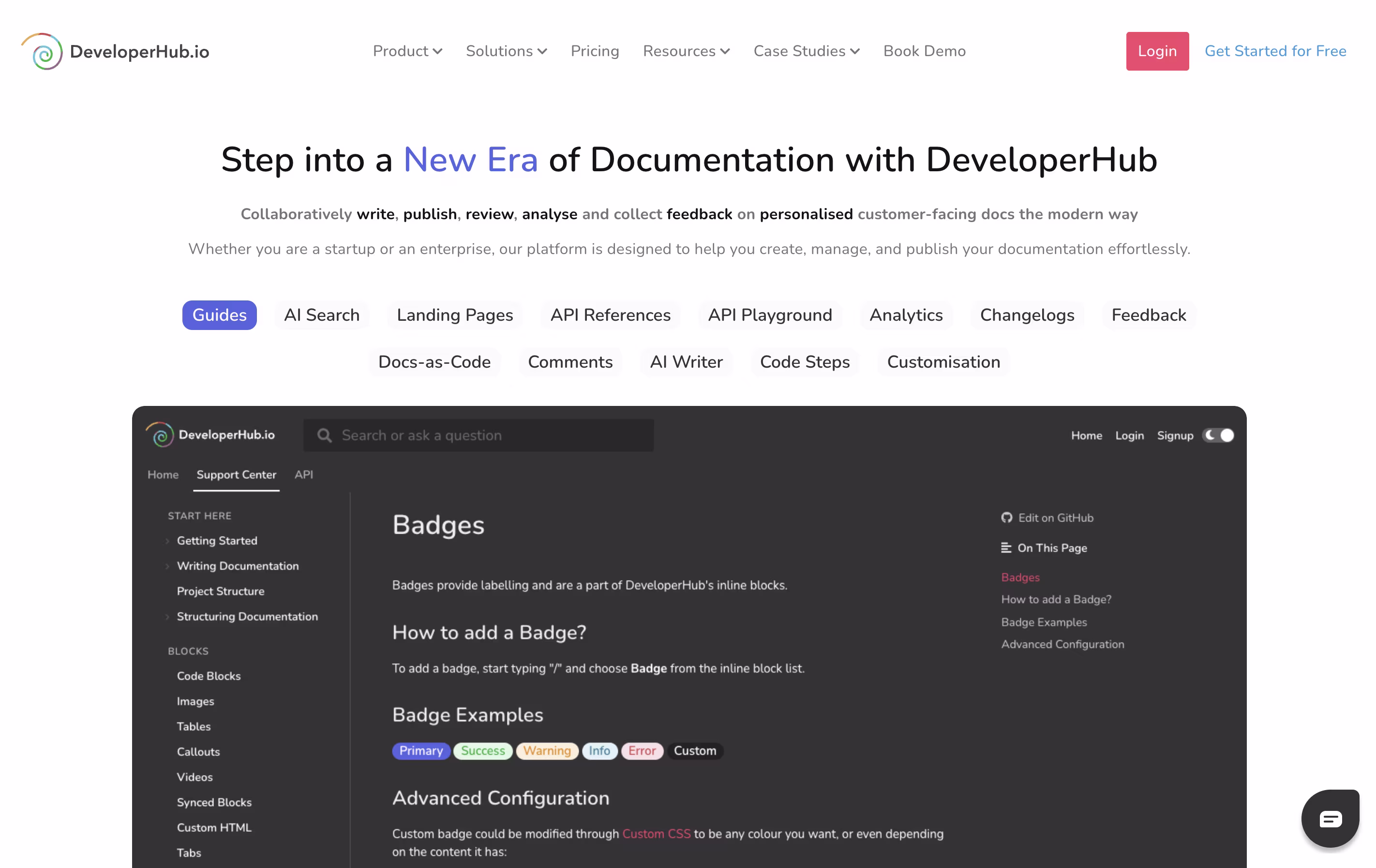The height and width of the screenshot is (868, 1376).
Task: Expand the Product dropdown menu
Action: click(x=407, y=51)
